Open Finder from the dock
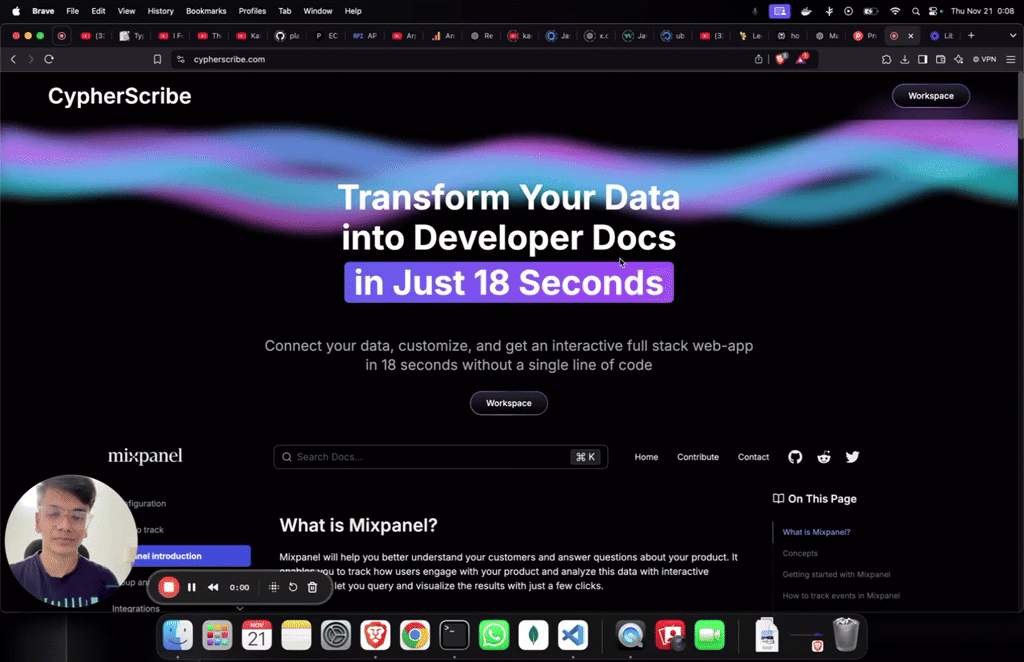This screenshot has width=1024, height=662. [x=177, y=635]
